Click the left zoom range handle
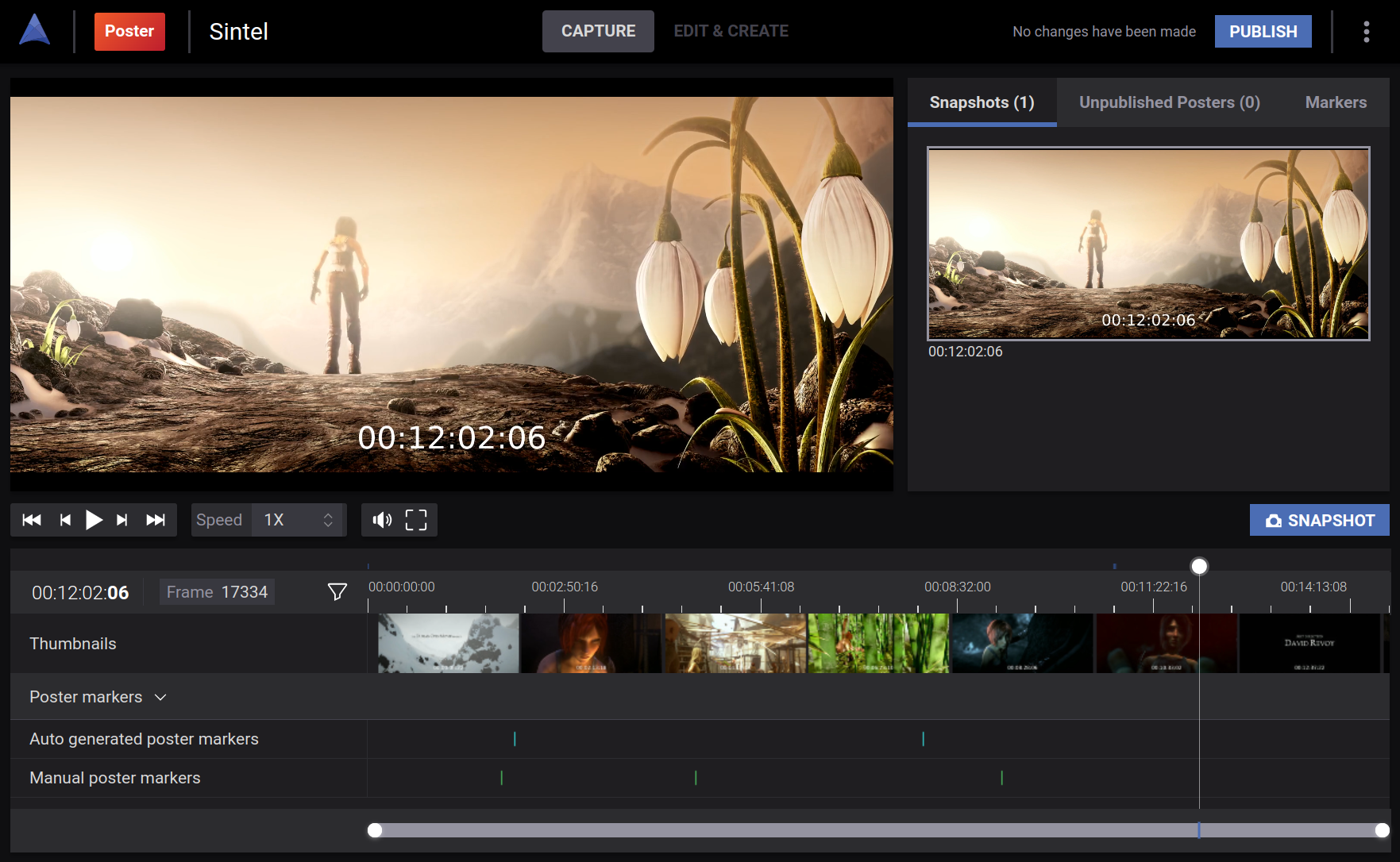The image size is (1400, 862). point(375,830)
